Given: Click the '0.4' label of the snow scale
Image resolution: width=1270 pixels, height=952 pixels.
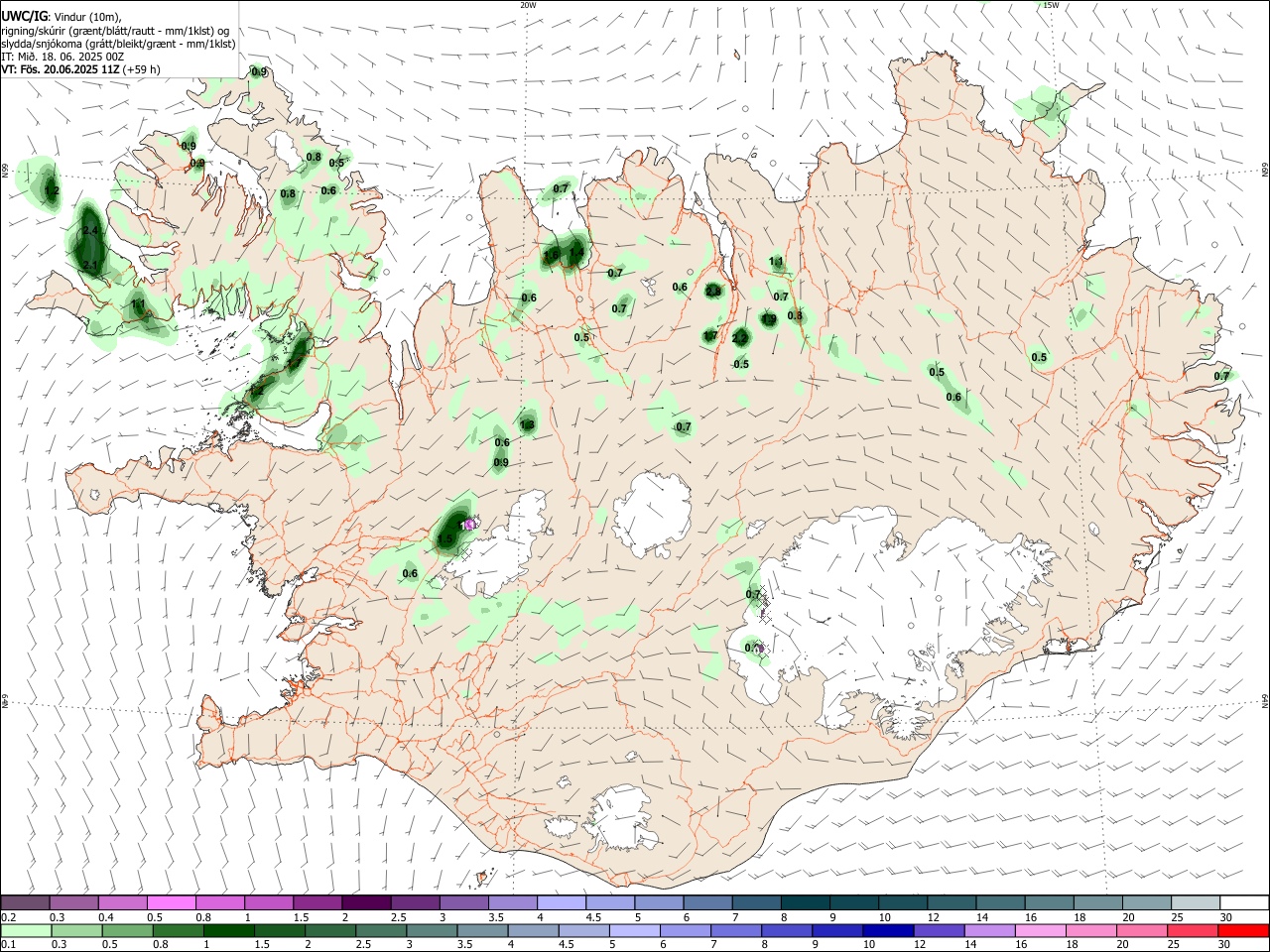Looking at the screenshot, I should click(106, 917).
